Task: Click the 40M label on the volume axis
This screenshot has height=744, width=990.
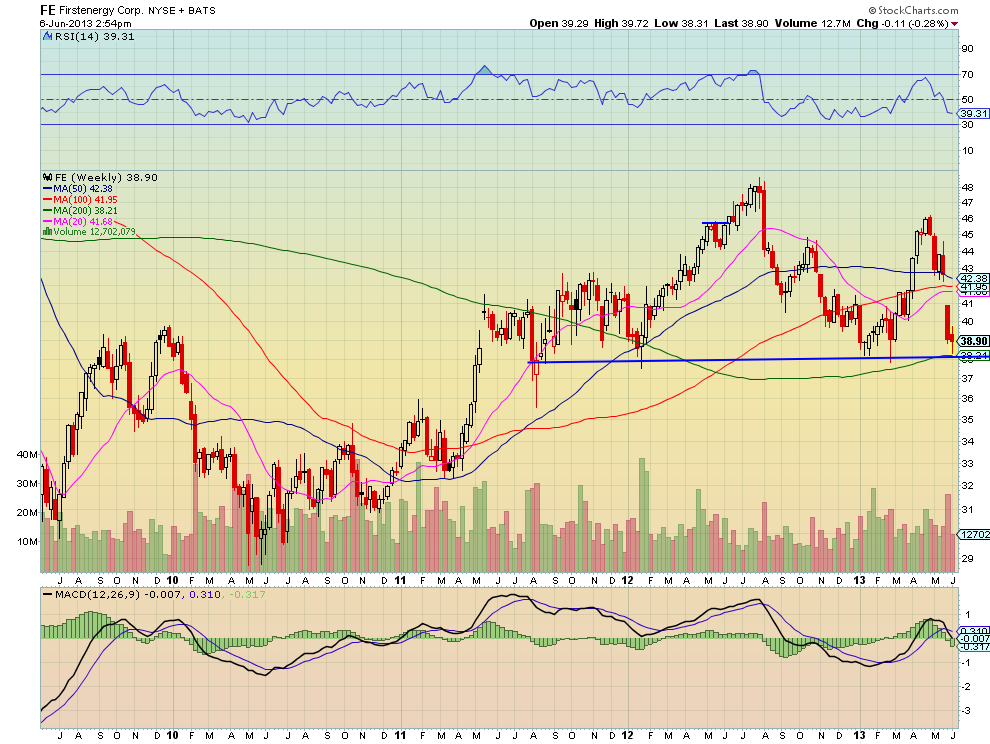Action: pos(27,454)
